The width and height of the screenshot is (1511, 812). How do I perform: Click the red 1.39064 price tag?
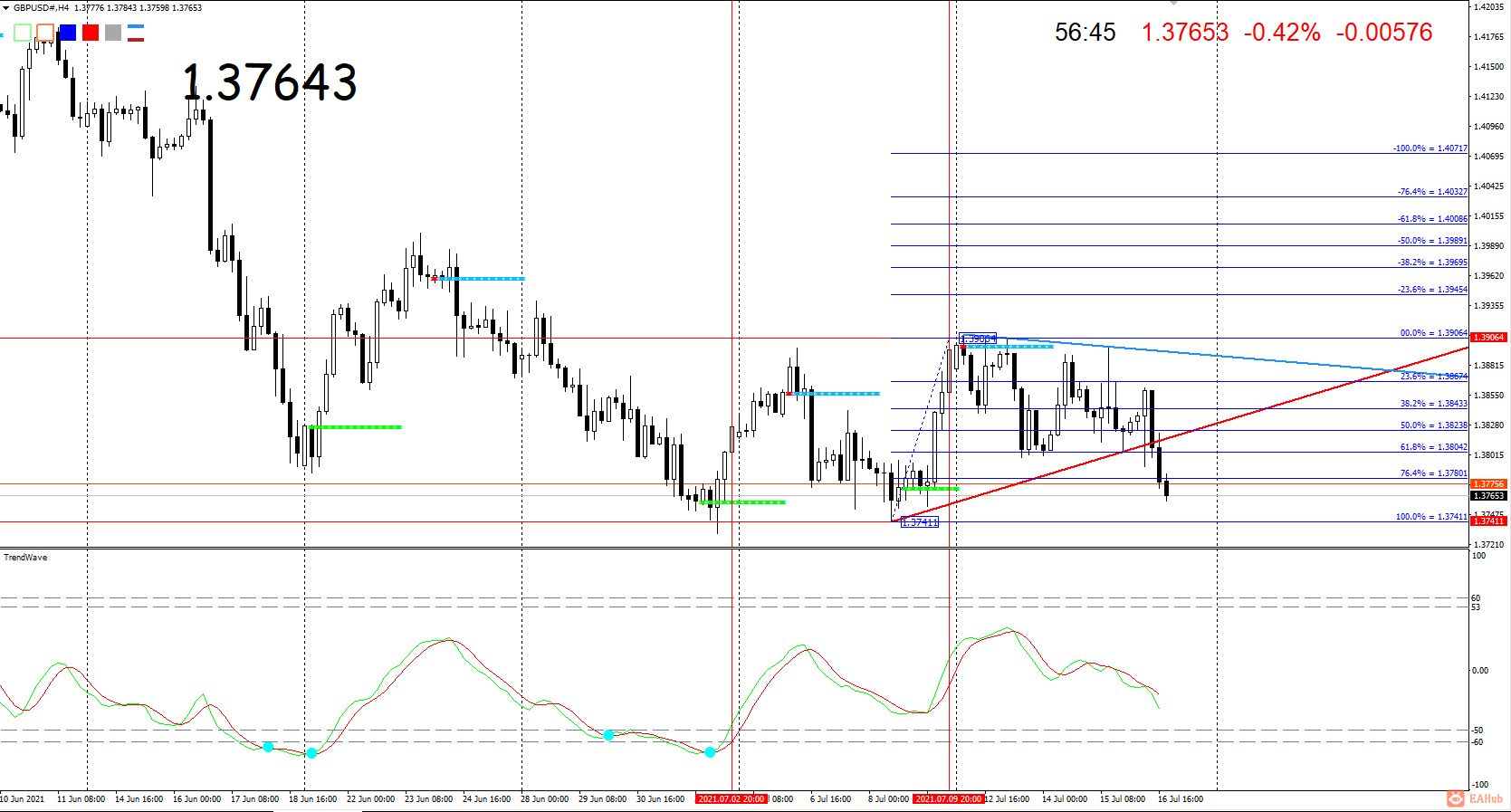click(x=1489, y=338)
